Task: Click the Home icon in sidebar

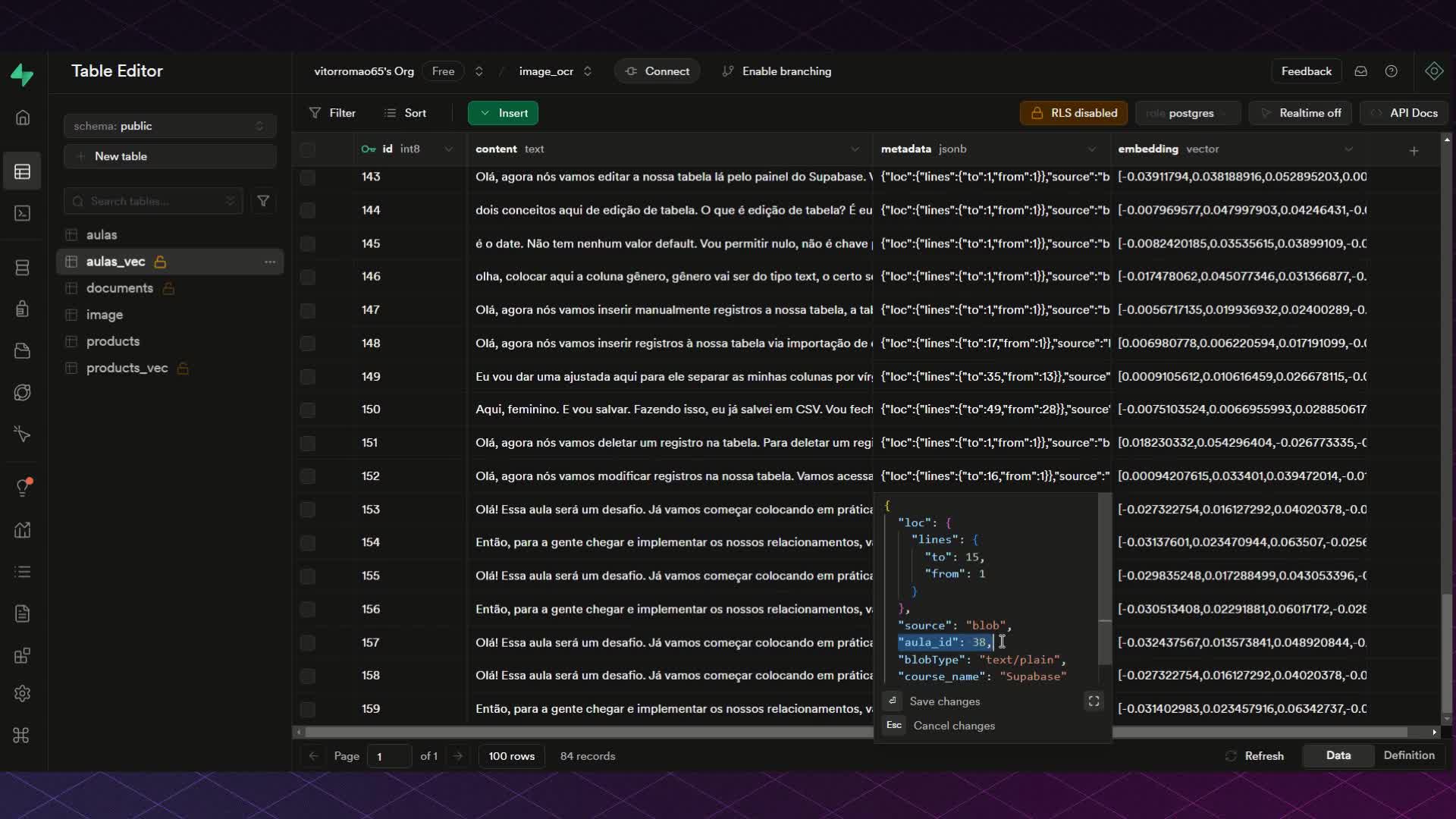Action: [23, 118]
